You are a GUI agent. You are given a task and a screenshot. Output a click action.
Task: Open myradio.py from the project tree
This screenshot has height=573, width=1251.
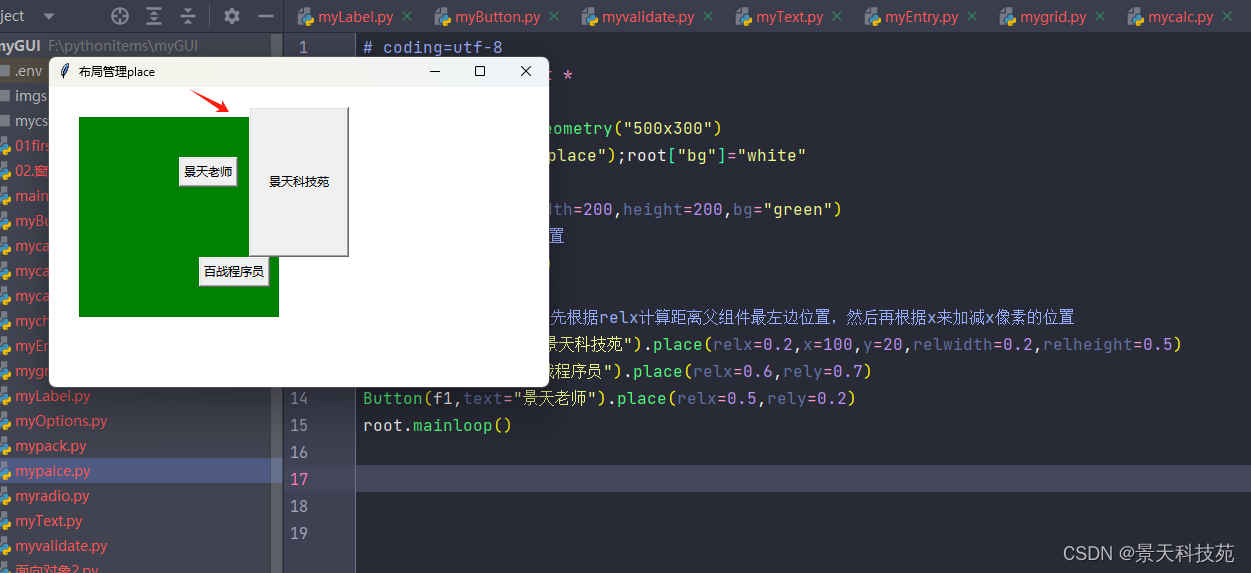tap(52, 496)
